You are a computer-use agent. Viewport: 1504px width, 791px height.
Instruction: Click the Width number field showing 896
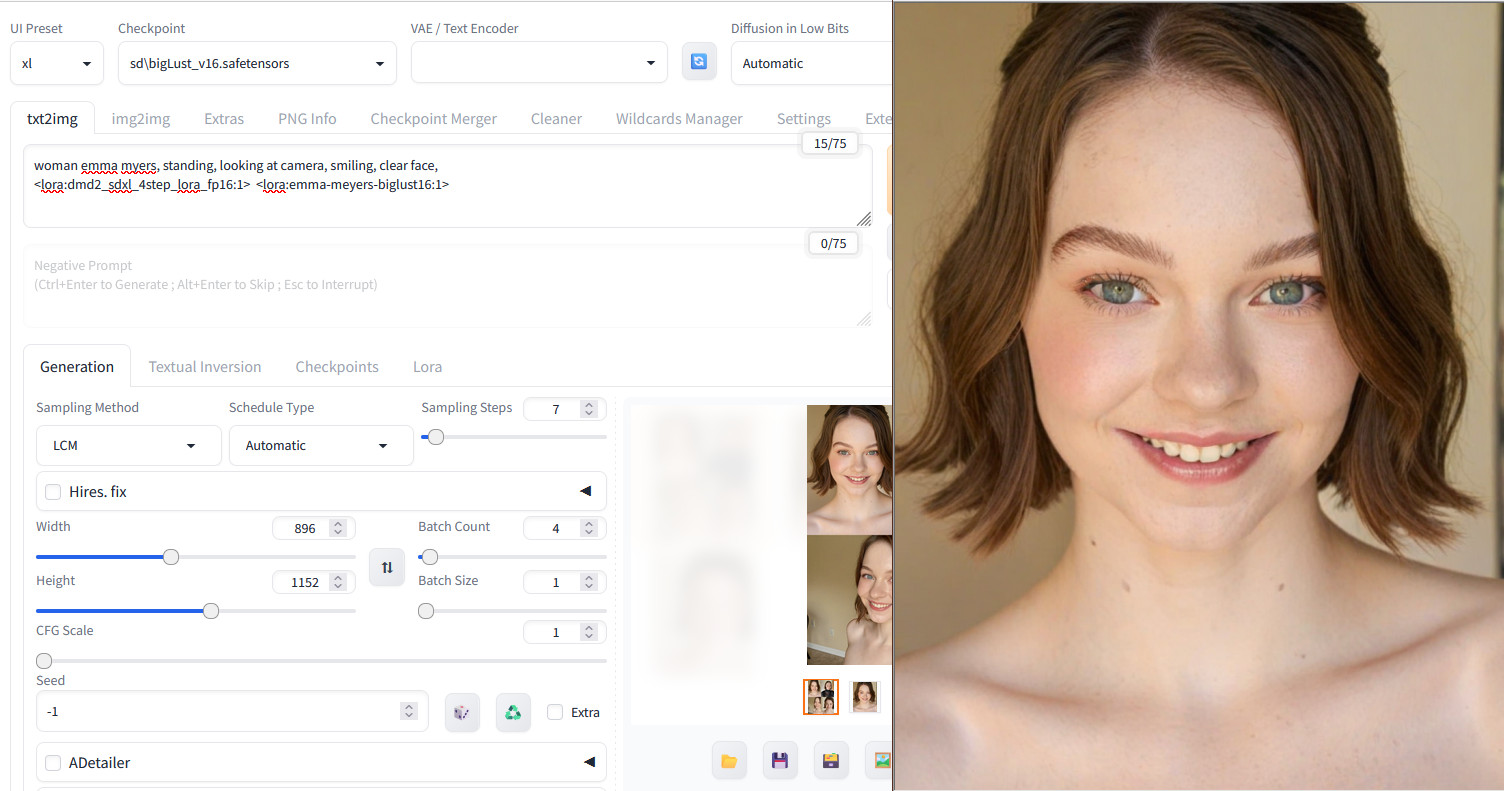[314, 528]
